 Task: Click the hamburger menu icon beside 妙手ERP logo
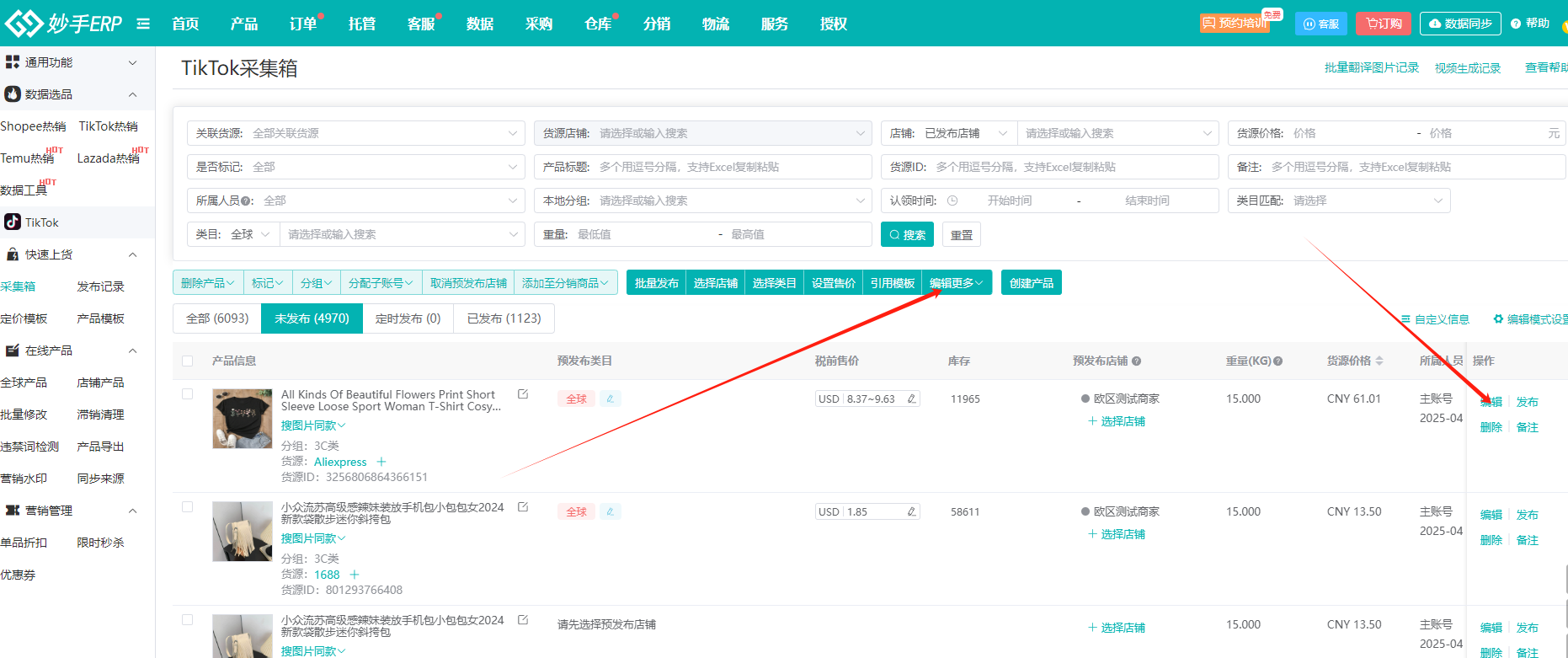click(x=143, y=24)
